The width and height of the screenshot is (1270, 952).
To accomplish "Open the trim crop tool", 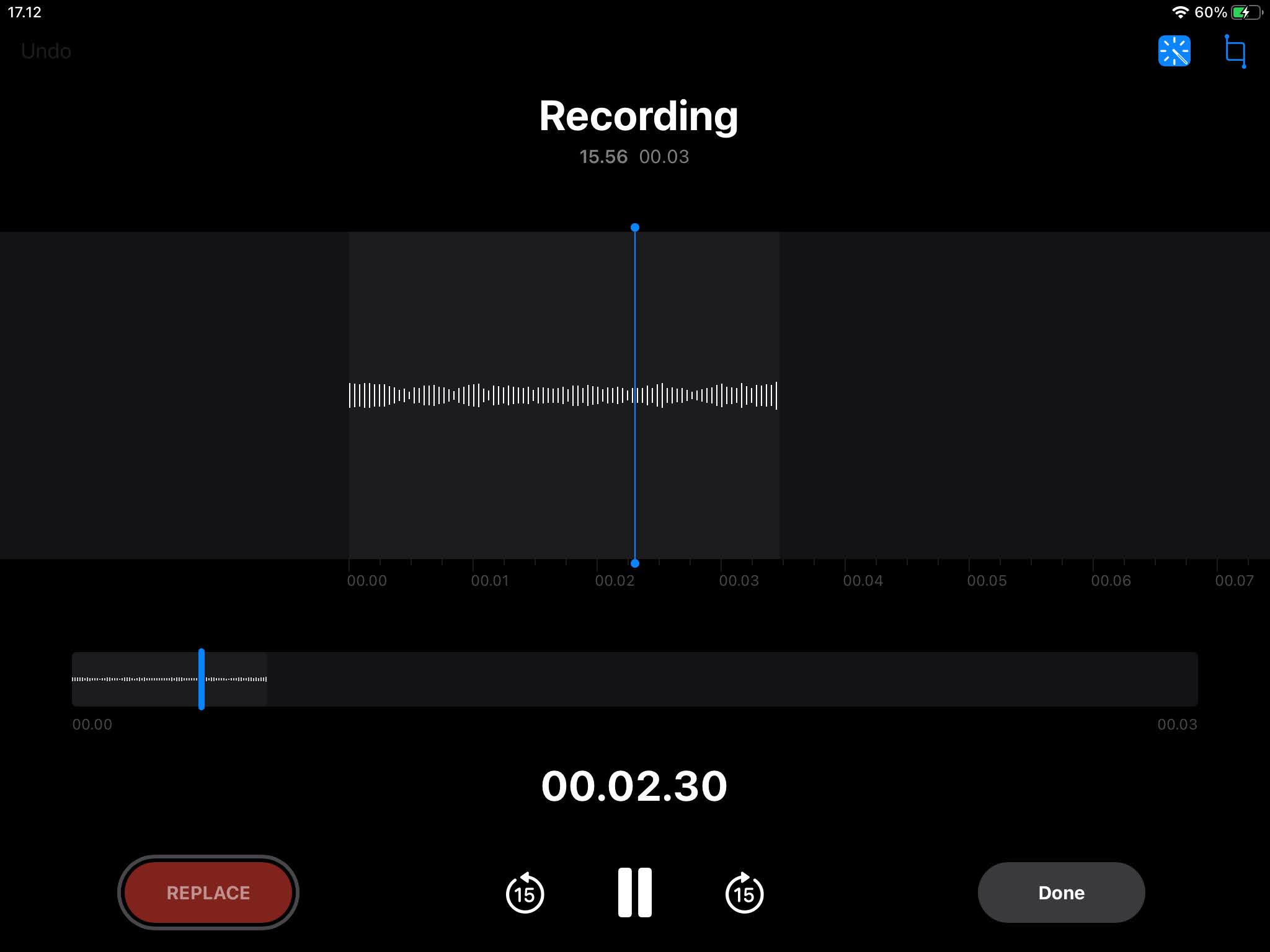I will coord(1235,51).
